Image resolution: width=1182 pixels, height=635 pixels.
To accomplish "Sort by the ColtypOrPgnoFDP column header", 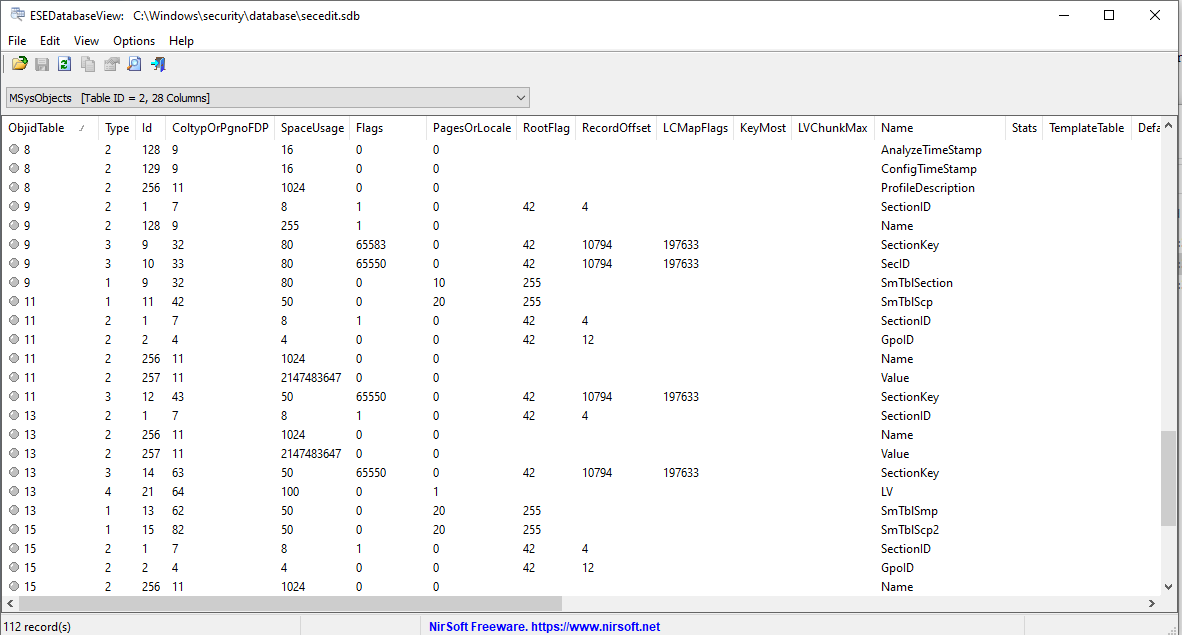I will pos(220,128).
